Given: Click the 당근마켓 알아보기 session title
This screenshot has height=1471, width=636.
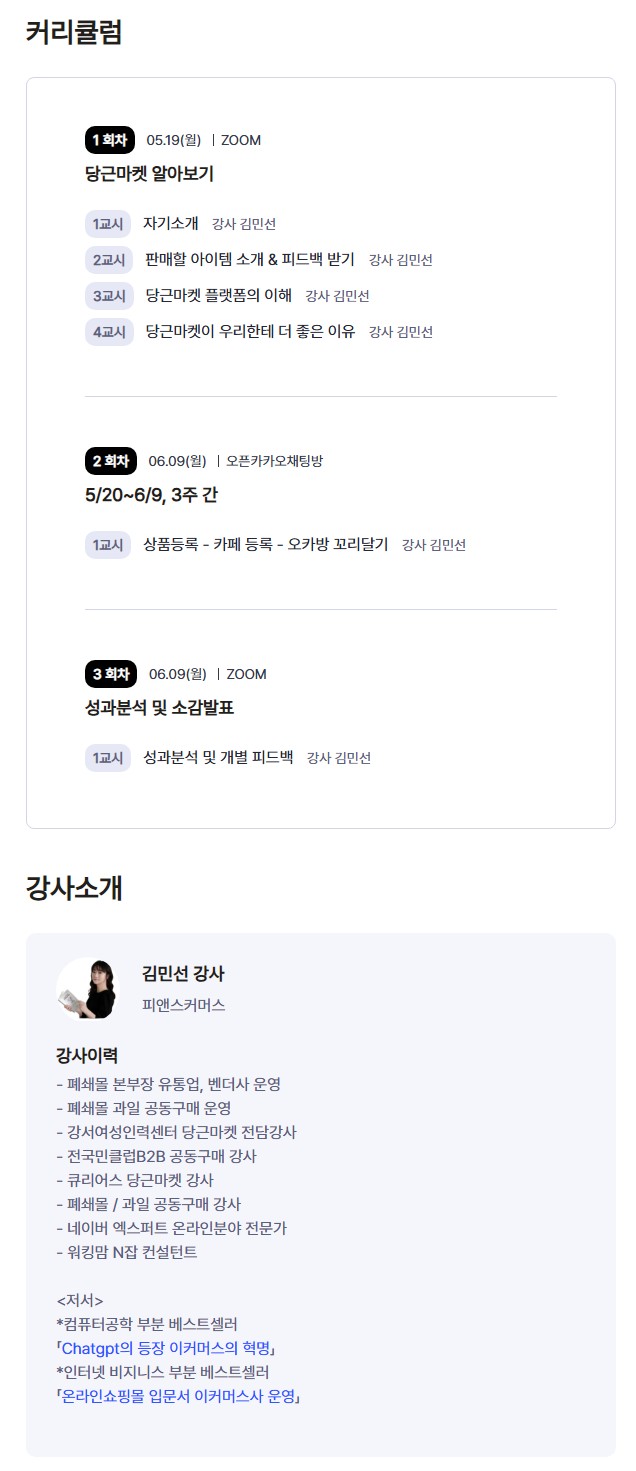Looking at the screenshot, I should (x=149, y=174).
